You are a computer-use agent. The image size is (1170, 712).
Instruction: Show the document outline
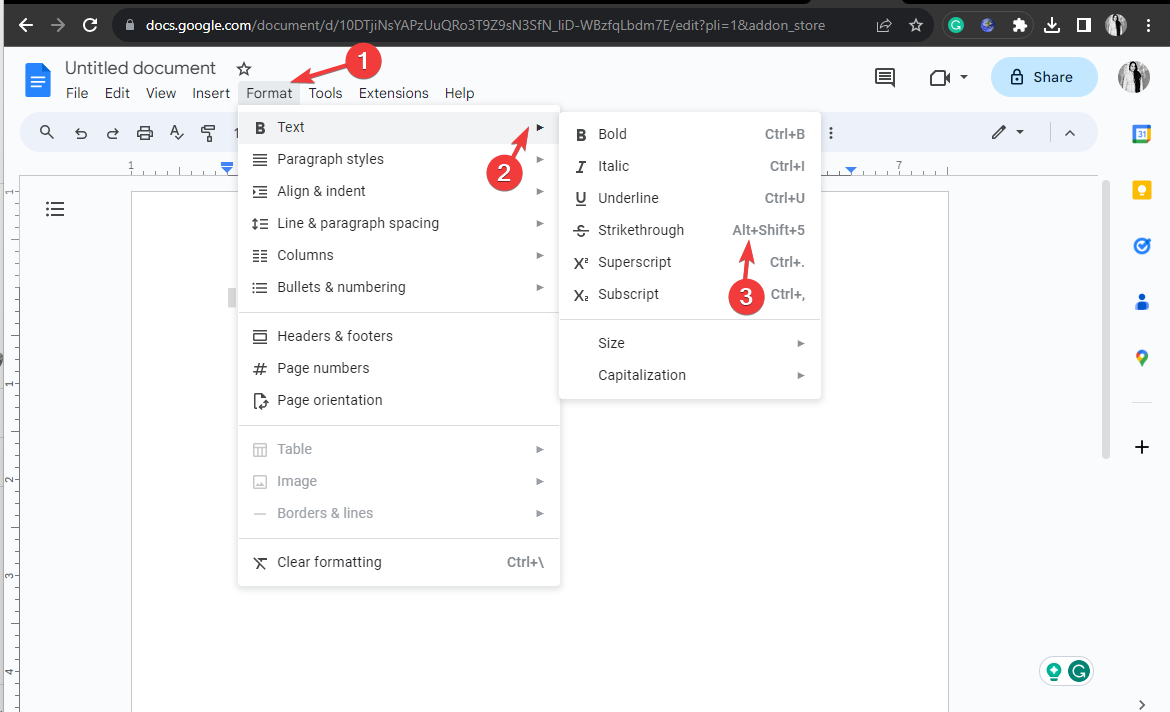55,209
